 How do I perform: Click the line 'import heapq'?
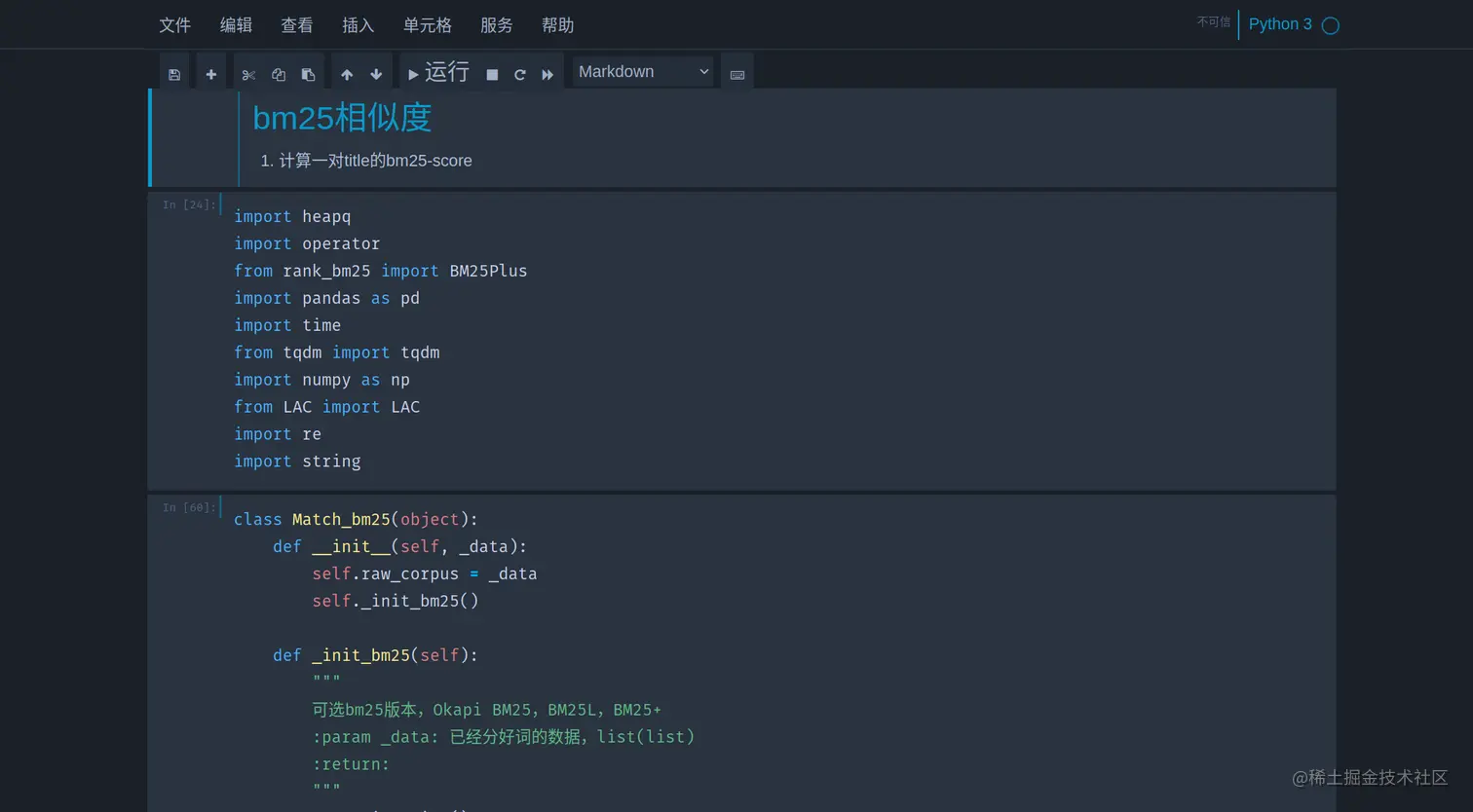(x=292, y=216)
